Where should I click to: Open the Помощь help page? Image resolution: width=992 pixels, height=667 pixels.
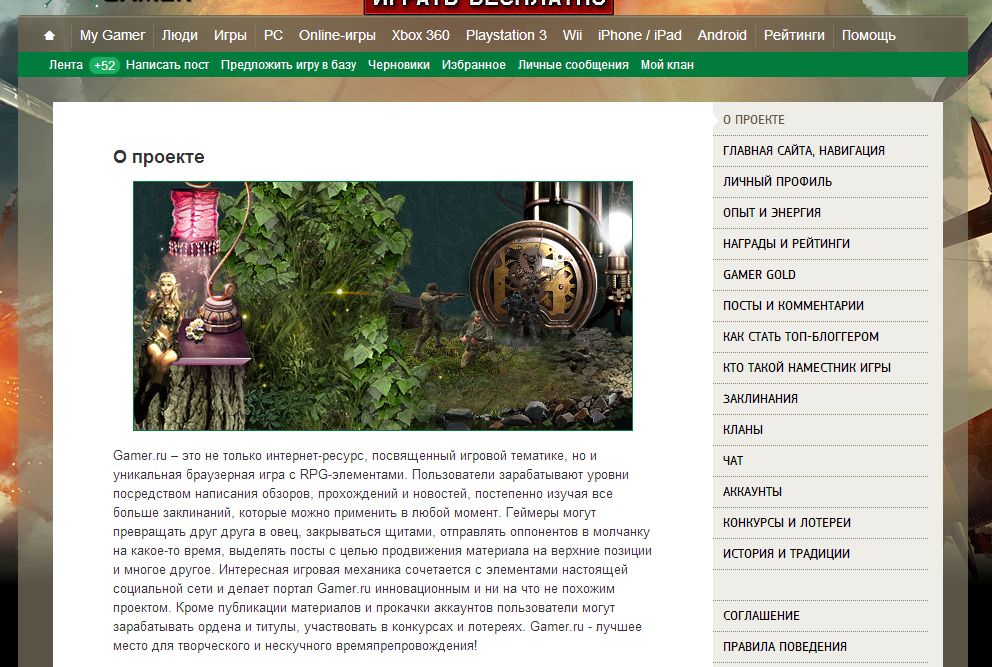click(x=869, y=35)
